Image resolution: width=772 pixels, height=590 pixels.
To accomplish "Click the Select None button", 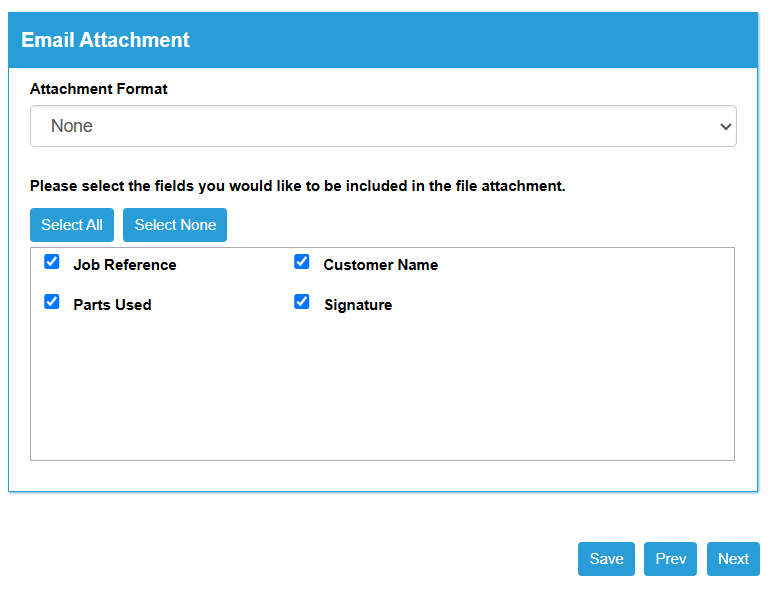I will [x=175, y=225].
